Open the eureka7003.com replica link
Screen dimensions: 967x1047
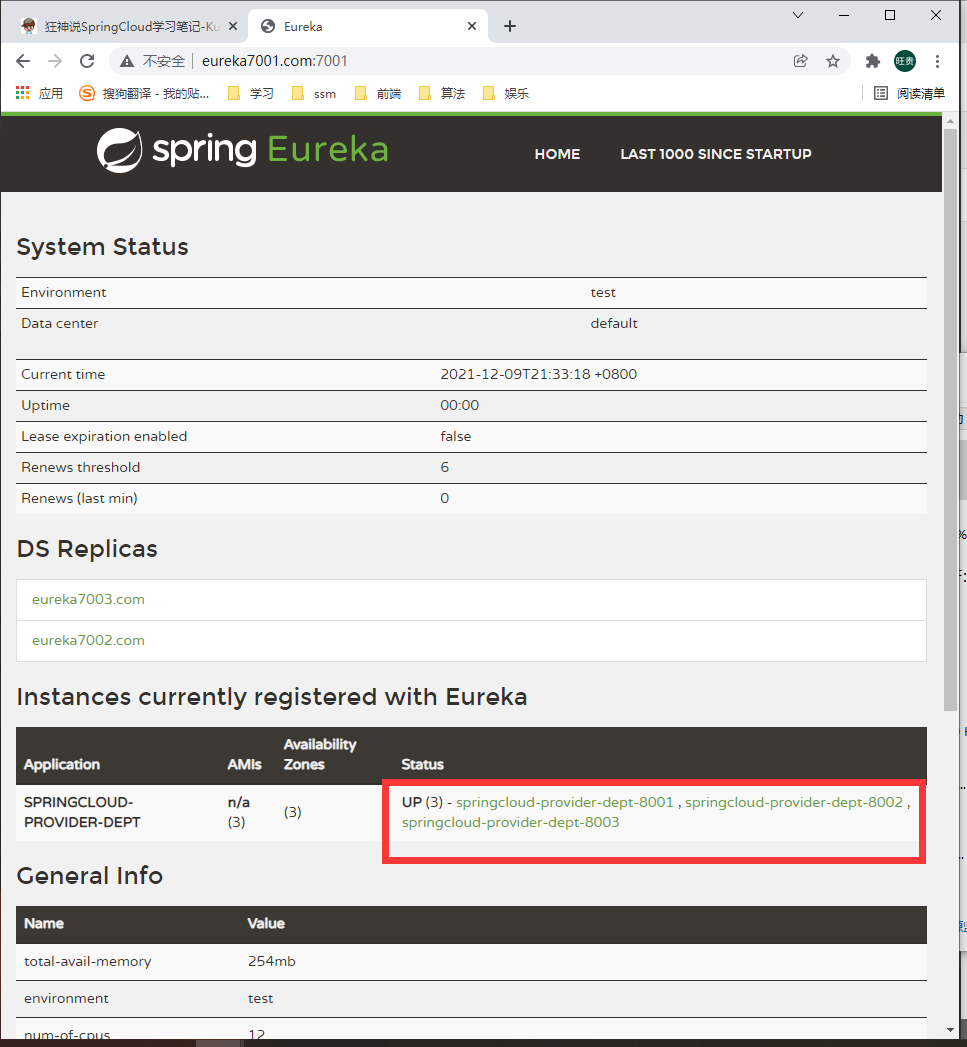pos(88,599)
